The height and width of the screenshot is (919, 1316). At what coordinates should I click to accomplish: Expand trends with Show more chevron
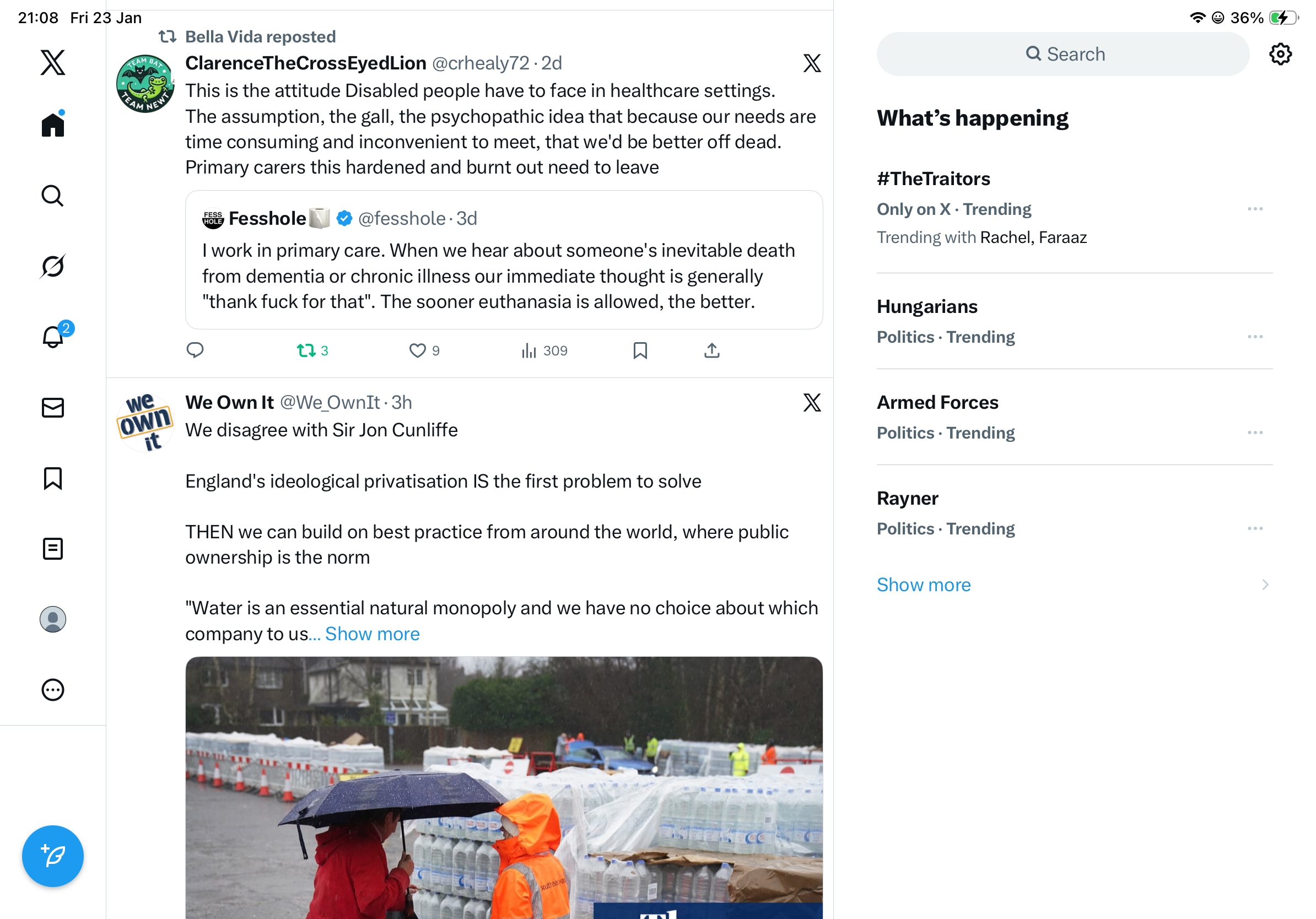pos(1265,585)
